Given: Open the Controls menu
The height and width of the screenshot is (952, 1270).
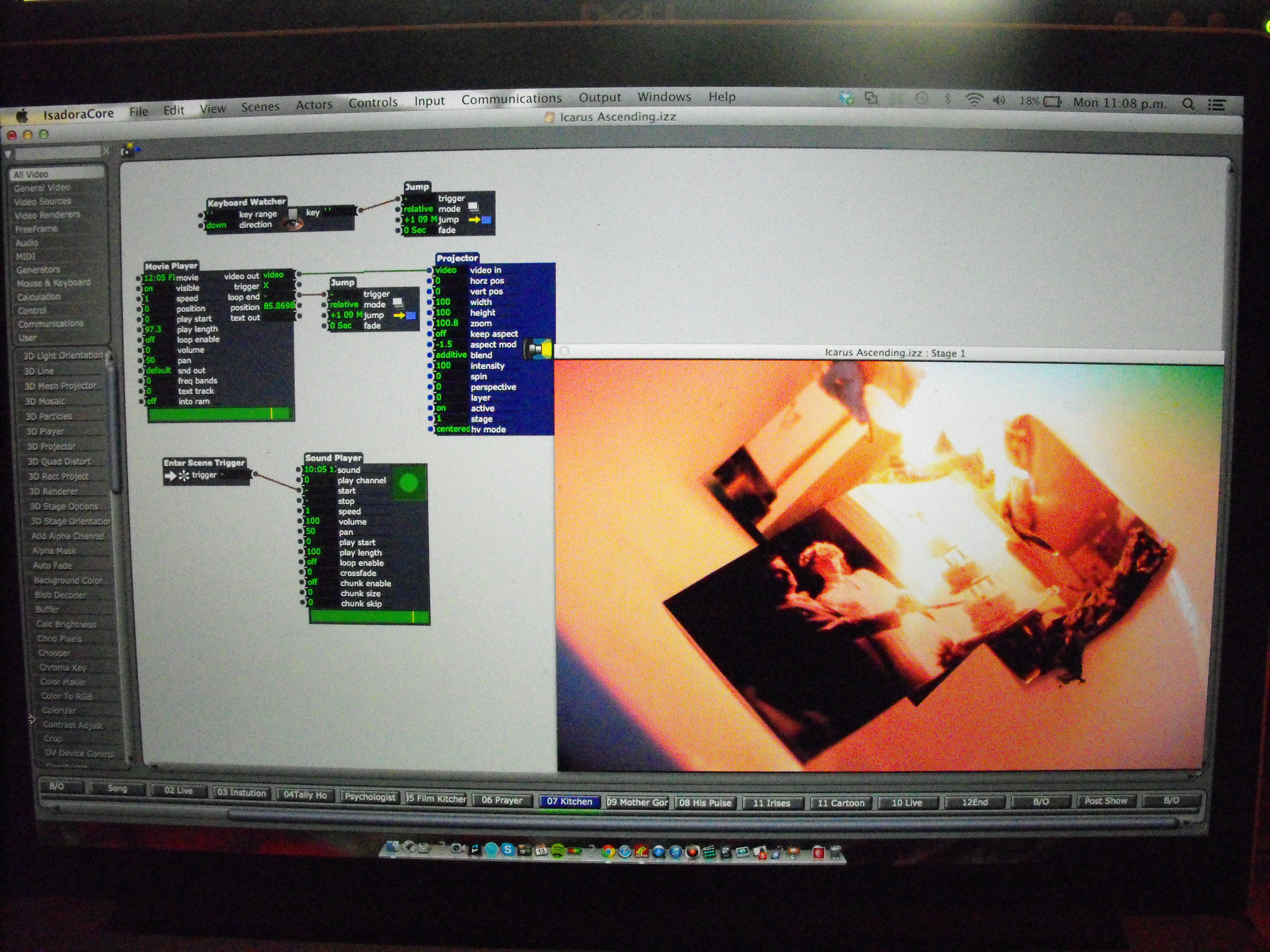Looking at the screenshot, I should point(373,103).
